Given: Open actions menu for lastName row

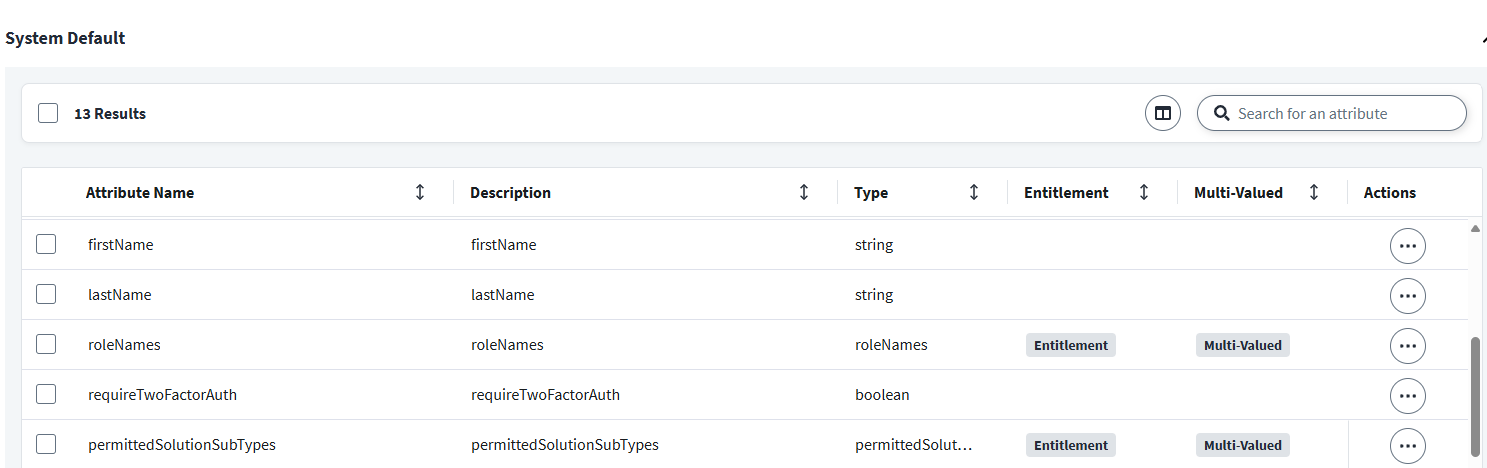Looking at the screenshot, I should (1407, 295).
